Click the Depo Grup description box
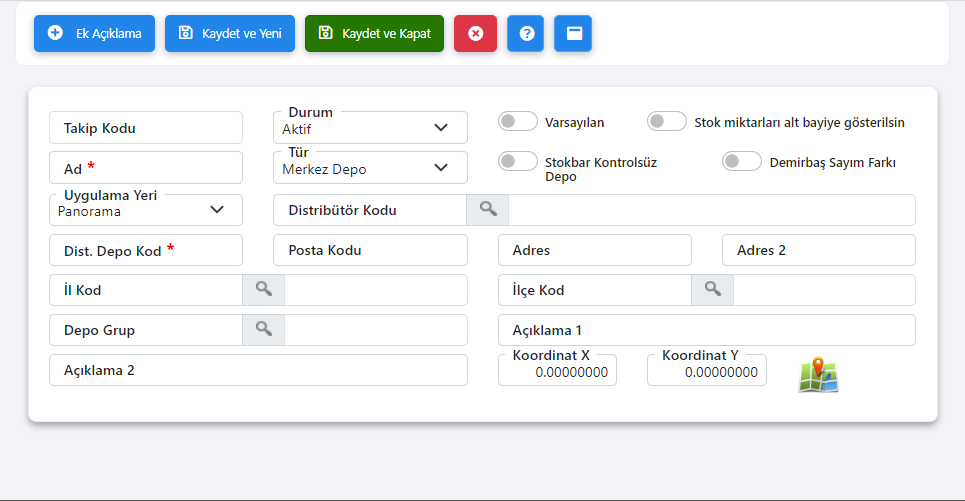This screenshot has width=965, height=501. [x=376, y=330]
